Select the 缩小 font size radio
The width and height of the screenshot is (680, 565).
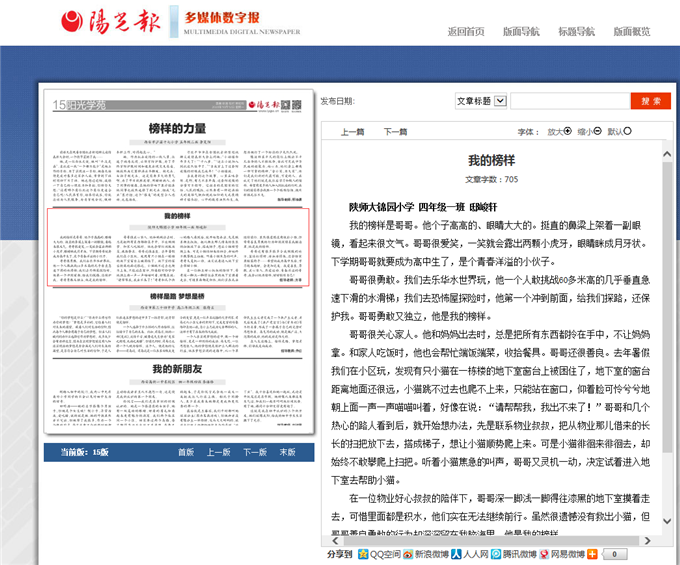pyautogui.click(x=597, y=131)
